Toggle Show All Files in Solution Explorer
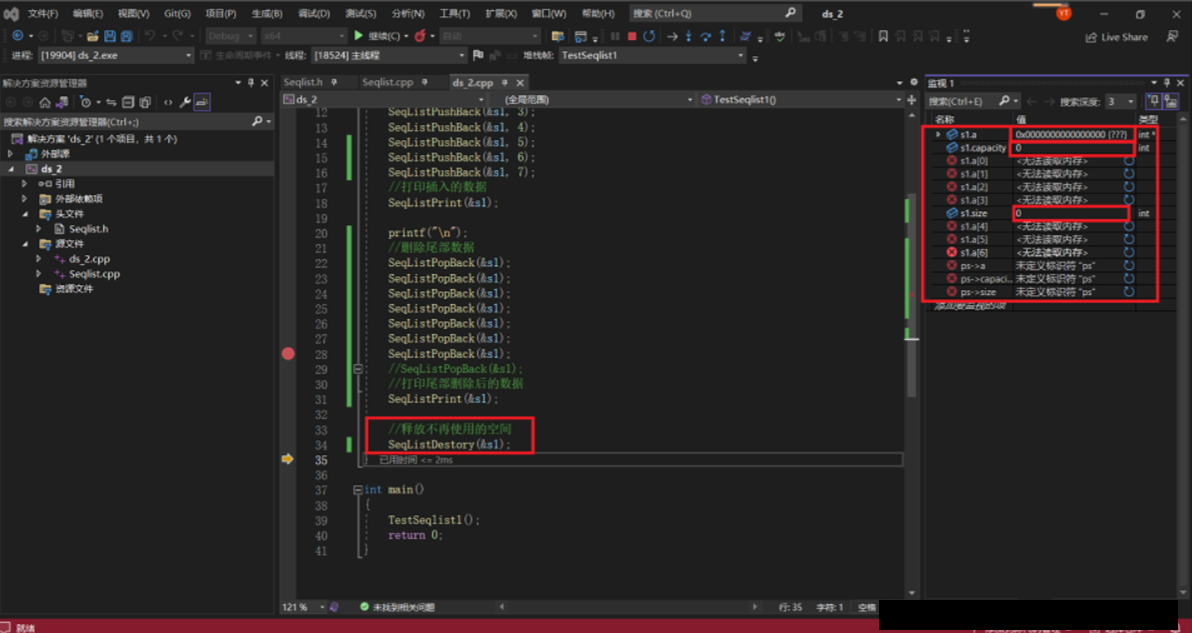The height and width of the screenshot is (633, 1192). click(x=144, y=103)
